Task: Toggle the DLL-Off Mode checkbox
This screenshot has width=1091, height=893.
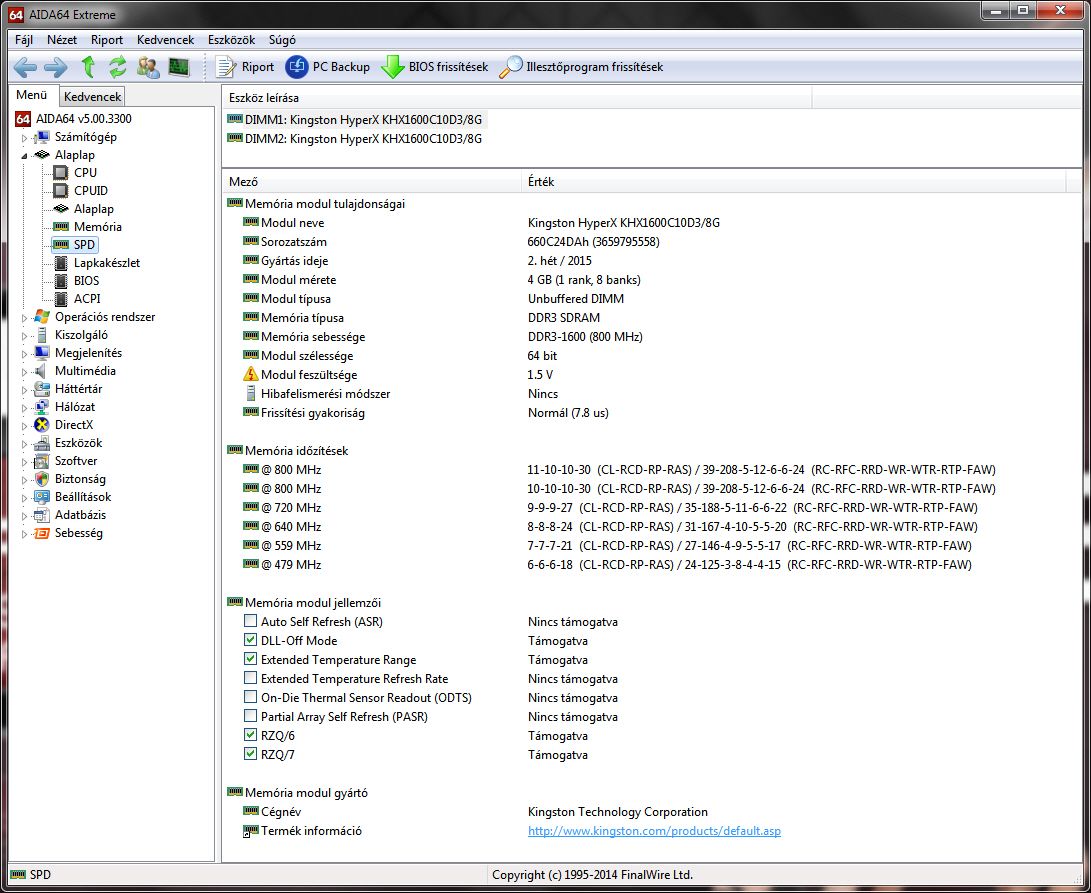Action: [x=250, y=640]
